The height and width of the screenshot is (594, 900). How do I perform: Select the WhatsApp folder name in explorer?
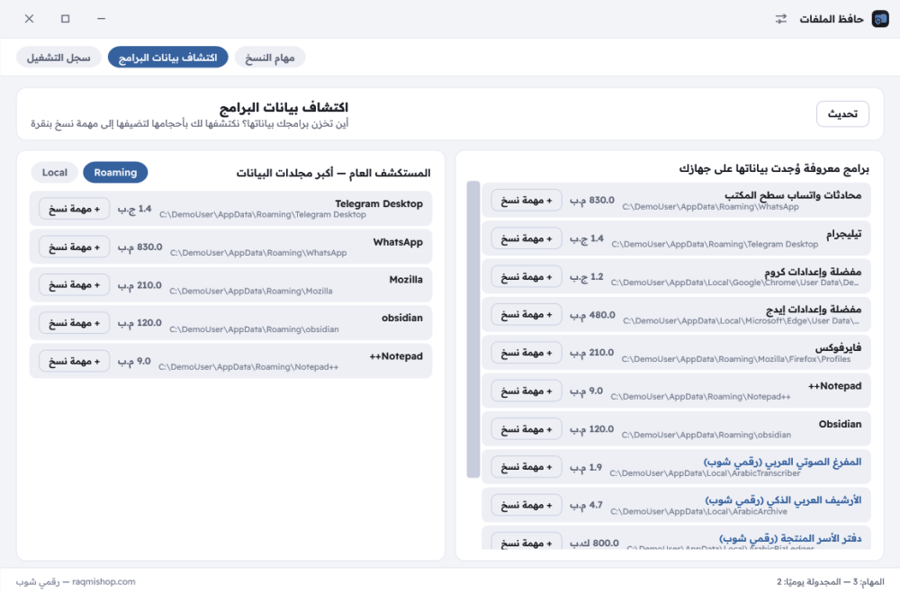(398, 242)
